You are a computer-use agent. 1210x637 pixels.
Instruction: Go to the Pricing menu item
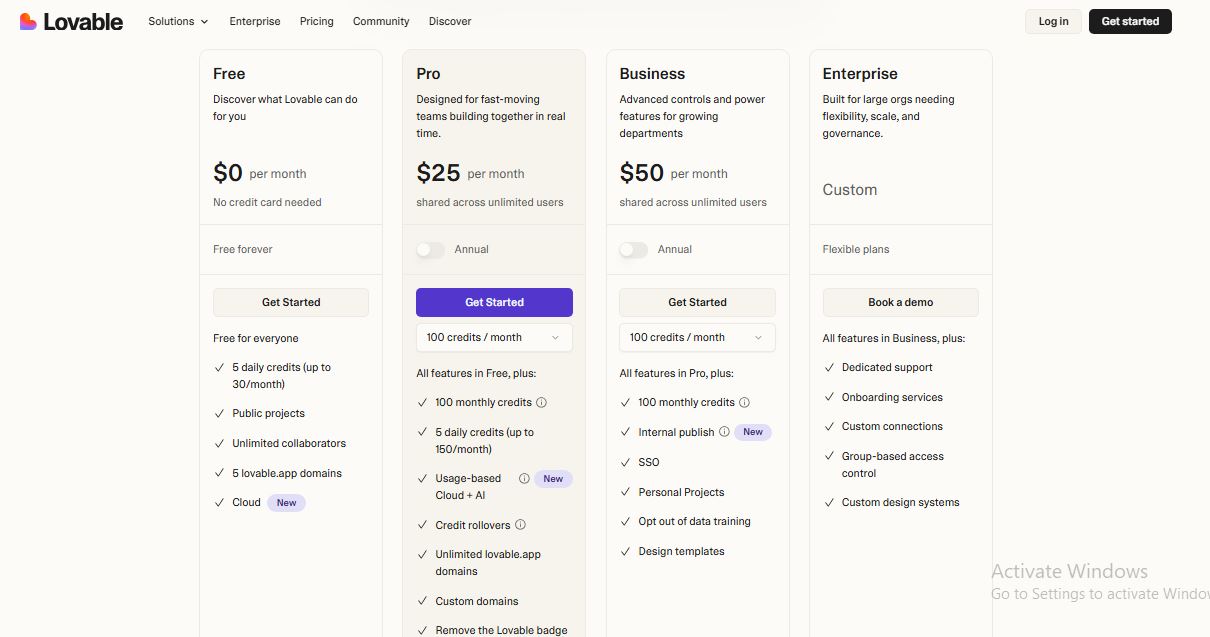tap(317, 21)
